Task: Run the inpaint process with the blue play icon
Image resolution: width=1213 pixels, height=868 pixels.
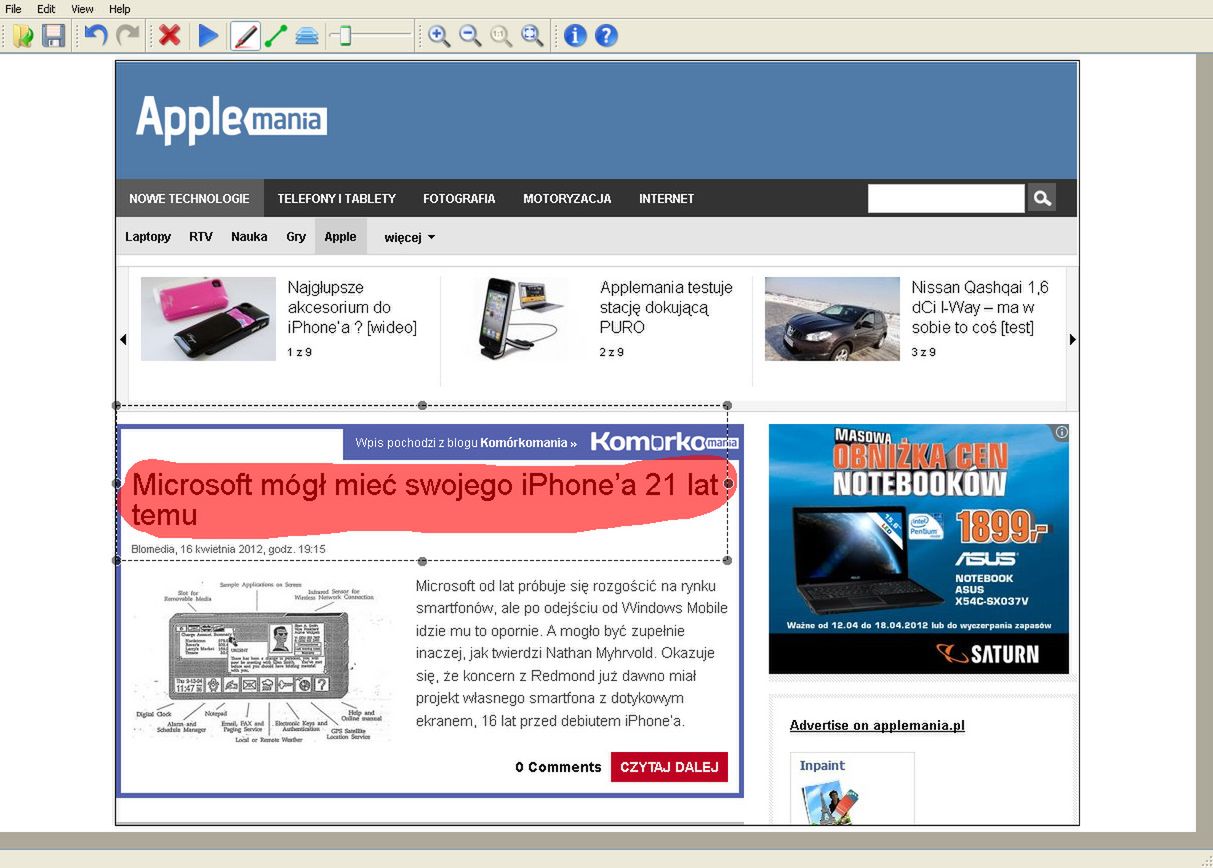Action: (208, 36)
